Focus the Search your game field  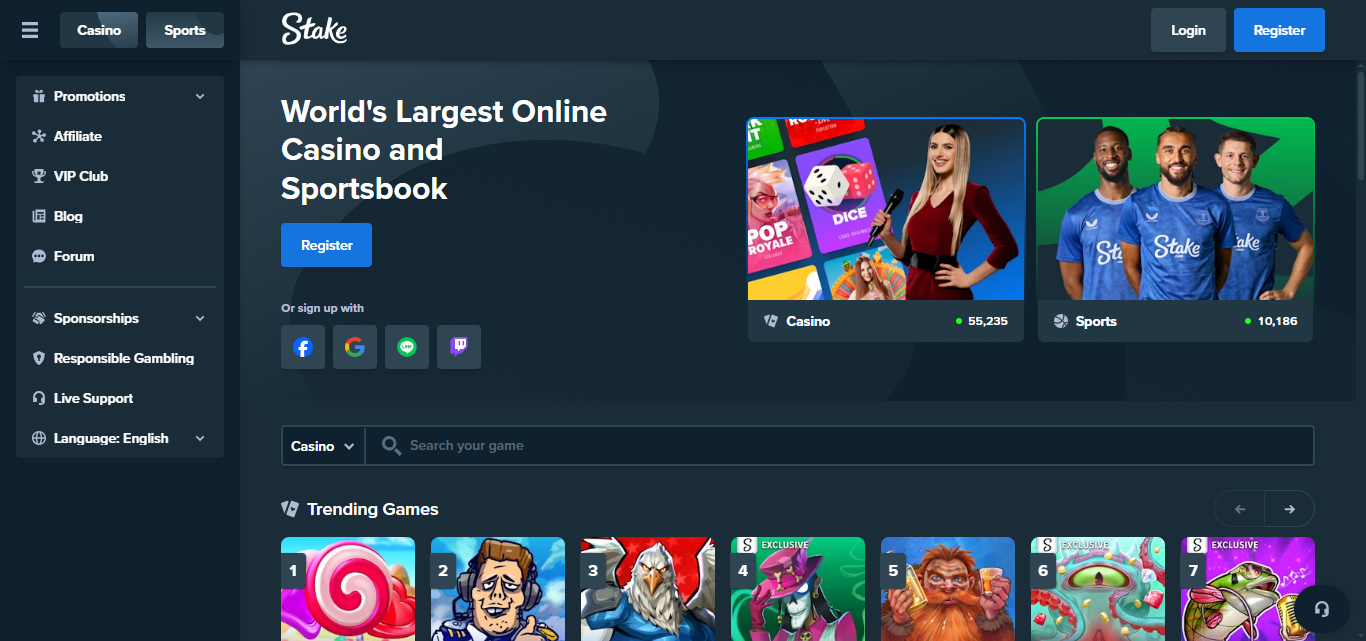tap(839, 446)
